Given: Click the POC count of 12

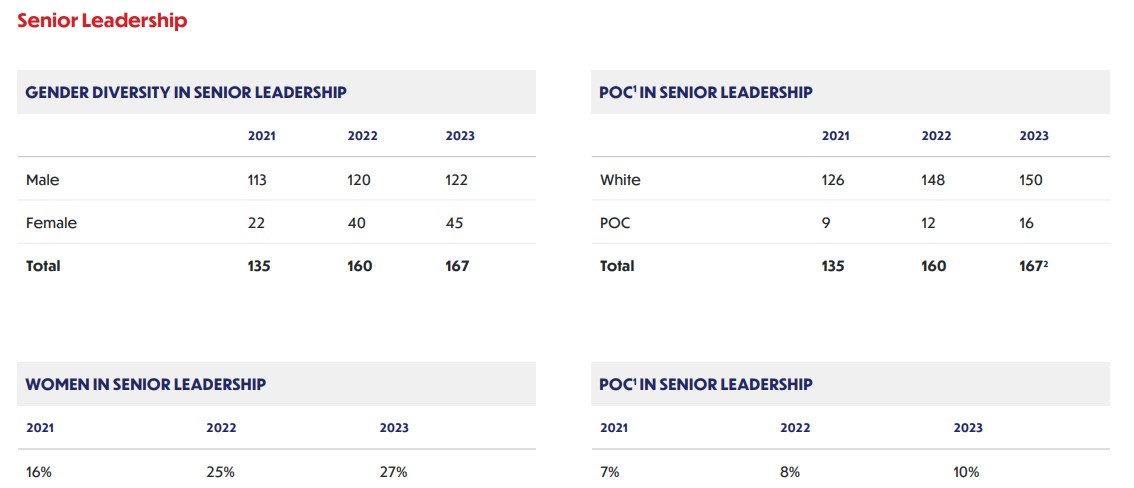Looking at the screenshot, I should coord(928,223).
